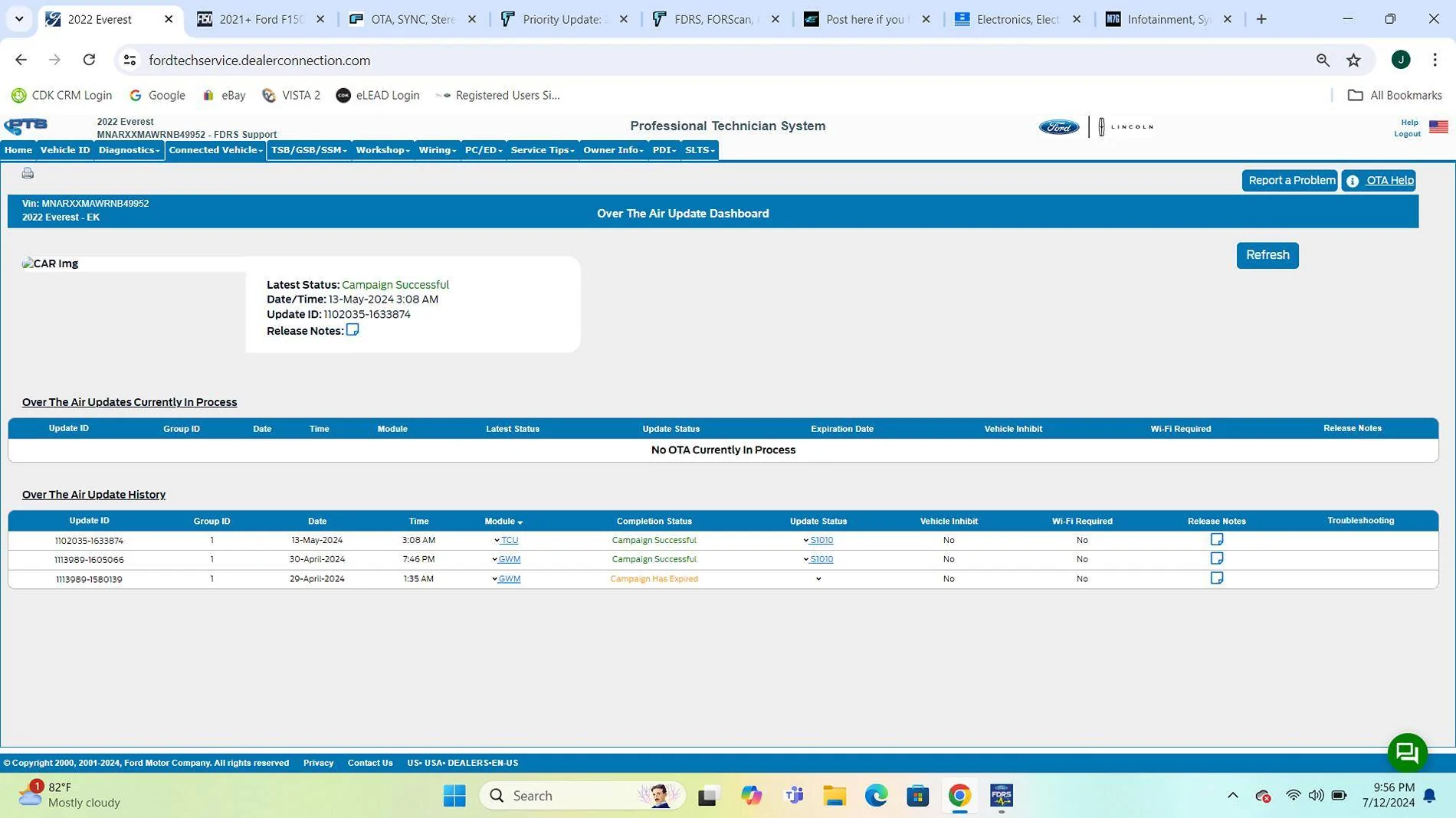Open release notes for update 1113989-1605066 row
The image size is (1456, 818).
1217,559
